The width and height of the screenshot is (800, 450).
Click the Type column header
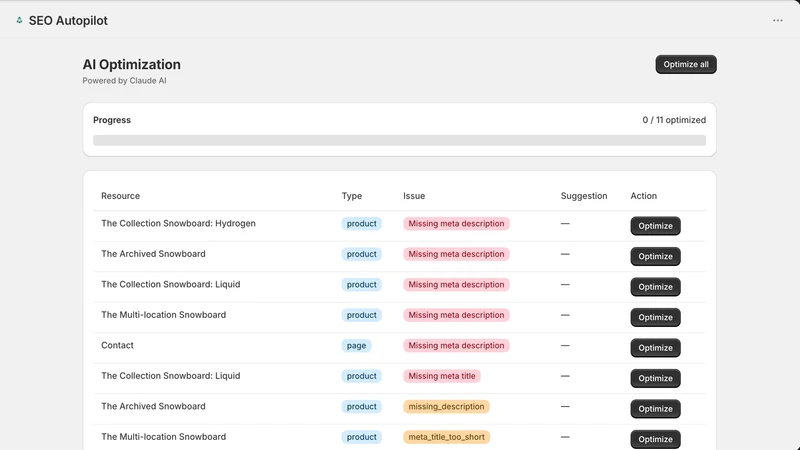[x=352, y=196]
